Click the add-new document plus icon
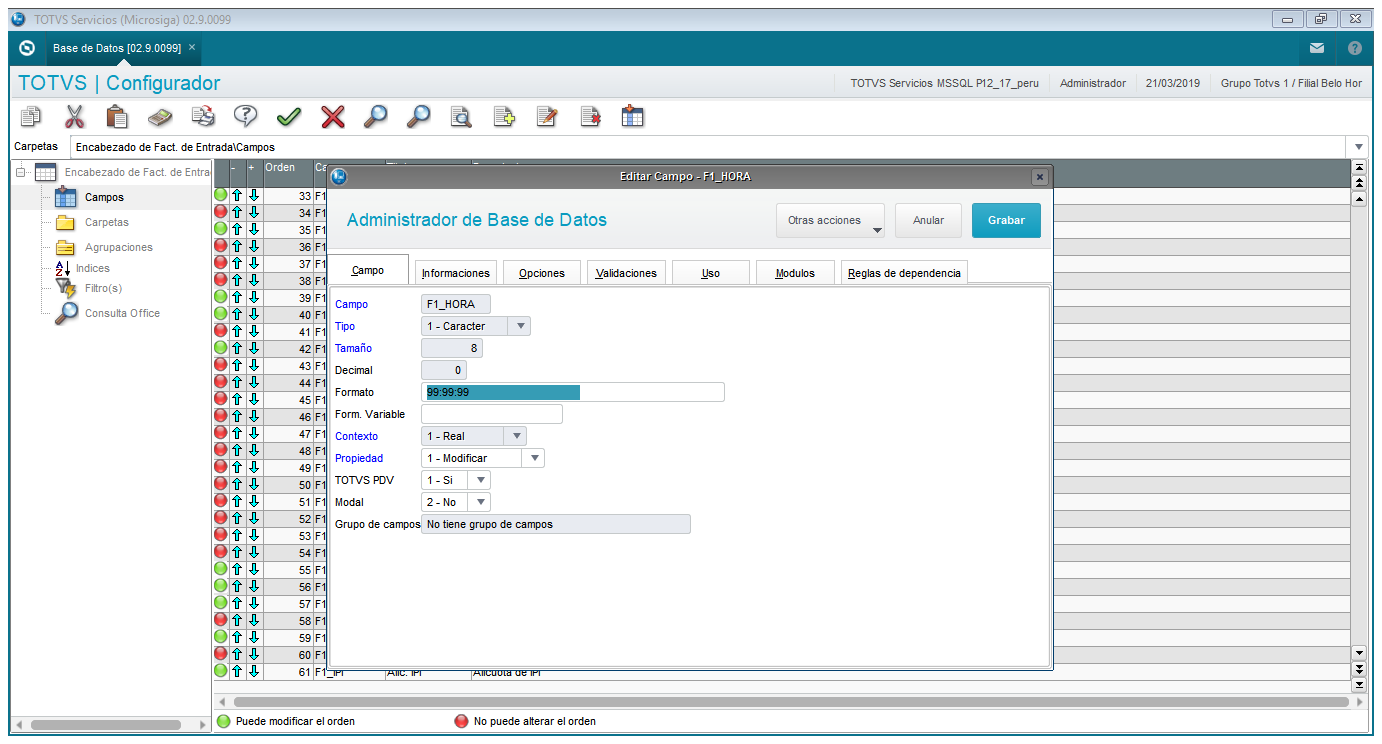The image size is (1382, 744). pos(504,116)
